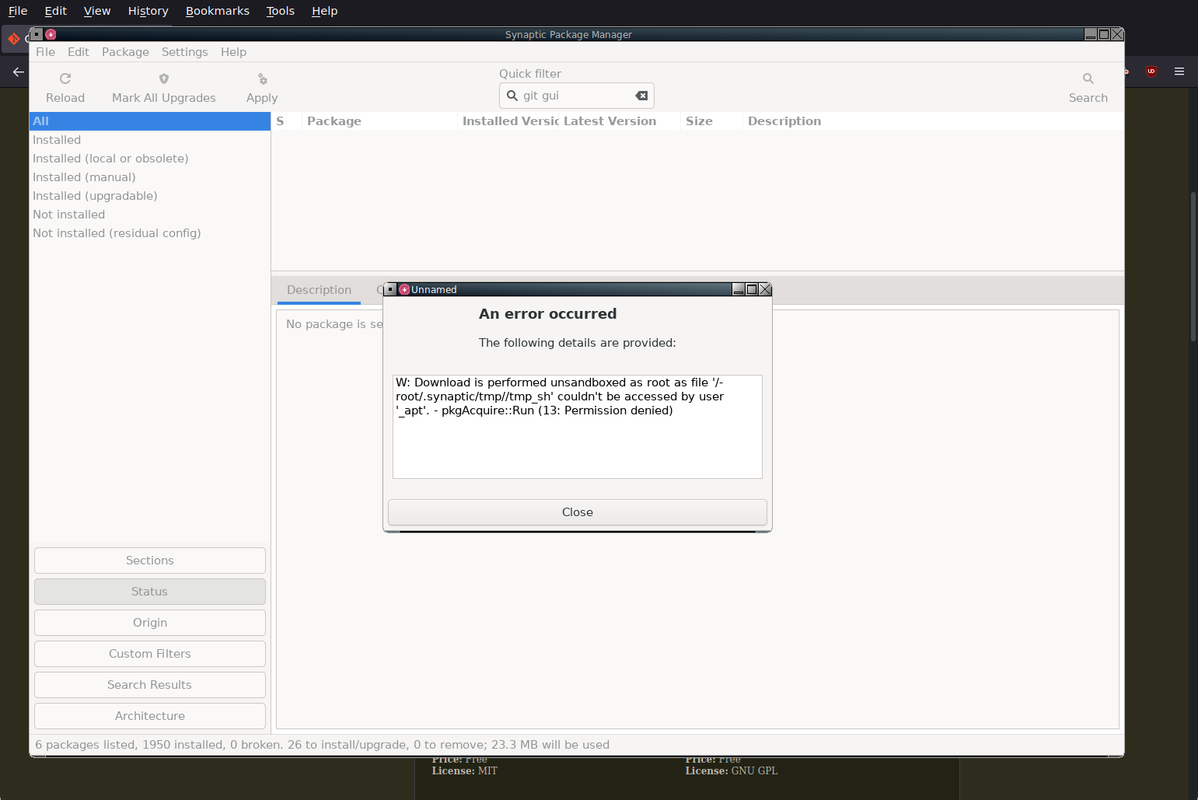Screen dimensions: 1198x800
Task: Select Installed (upgradable) filter
Action: (x=150, y=196)
